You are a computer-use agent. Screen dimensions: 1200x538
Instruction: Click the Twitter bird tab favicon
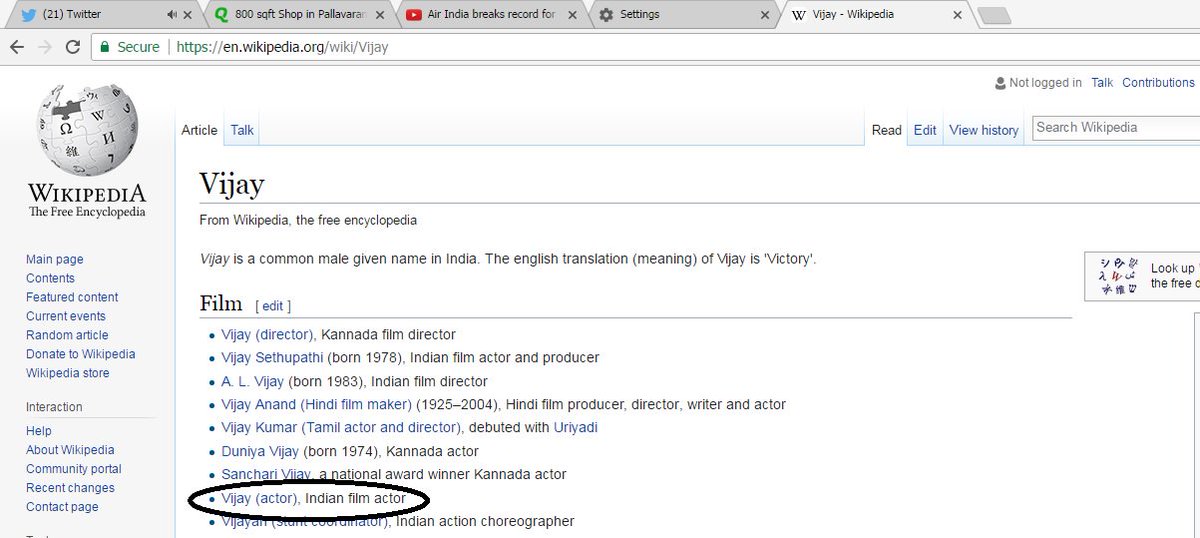click(27, 15)
